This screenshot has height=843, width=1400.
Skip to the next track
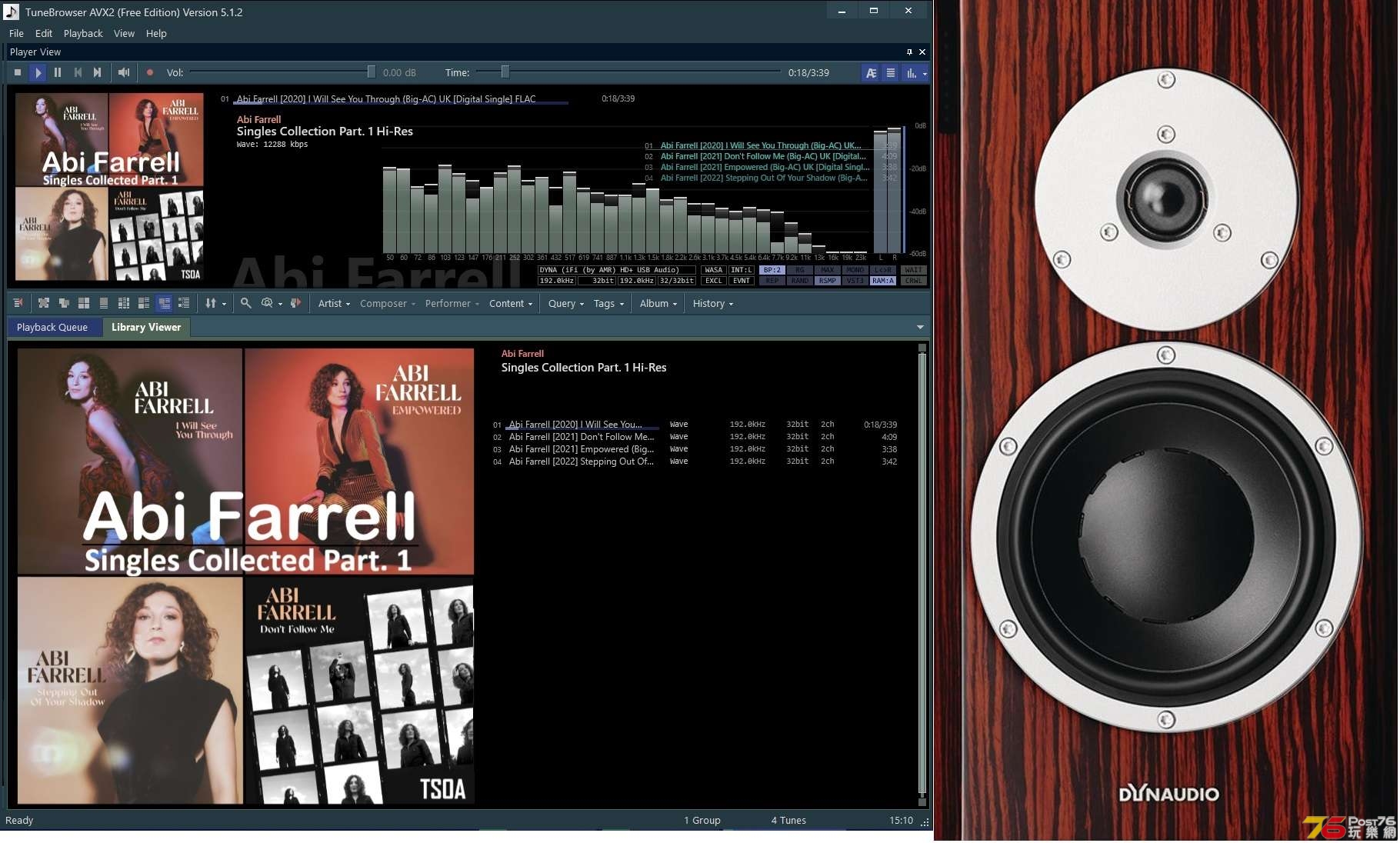(x=98, y=72)
